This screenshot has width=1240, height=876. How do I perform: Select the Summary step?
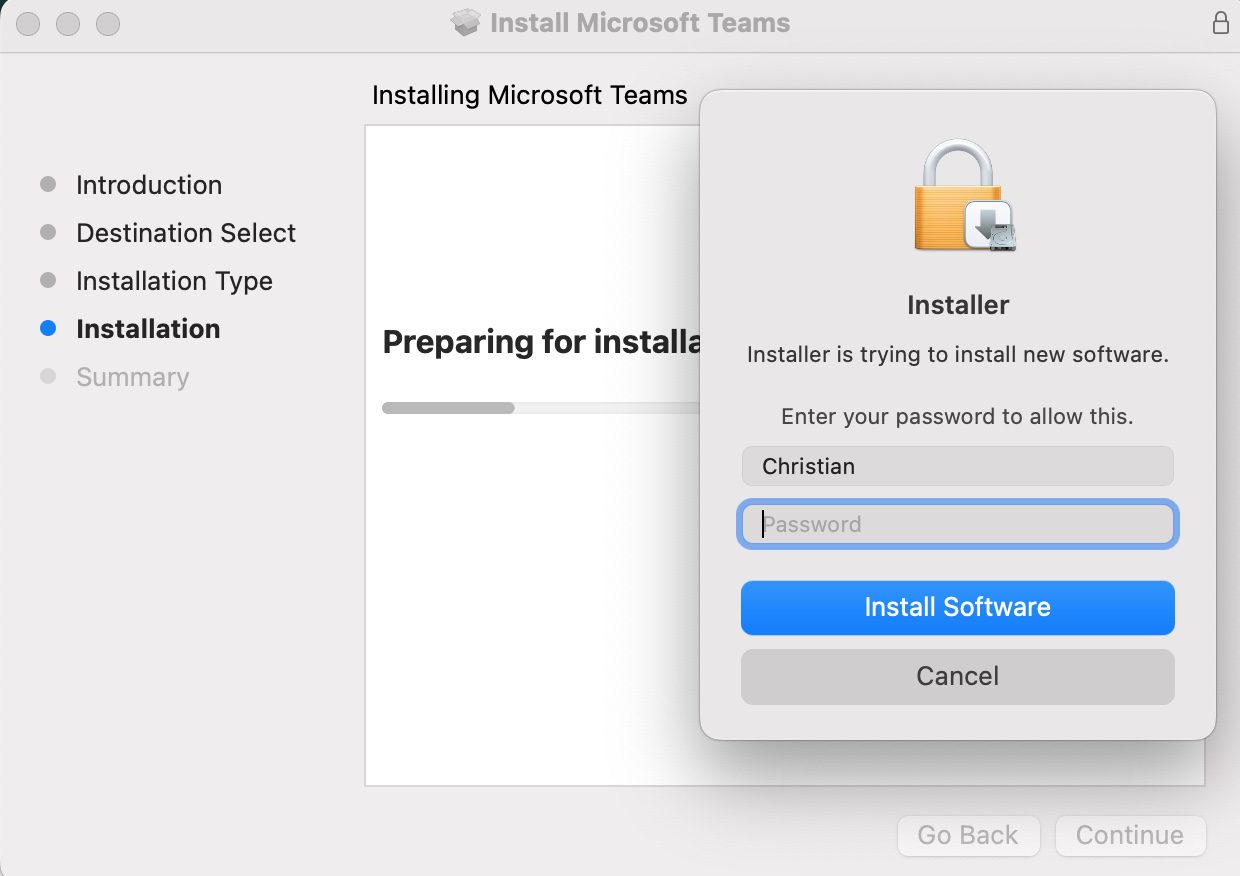click(x=132, y=377)
